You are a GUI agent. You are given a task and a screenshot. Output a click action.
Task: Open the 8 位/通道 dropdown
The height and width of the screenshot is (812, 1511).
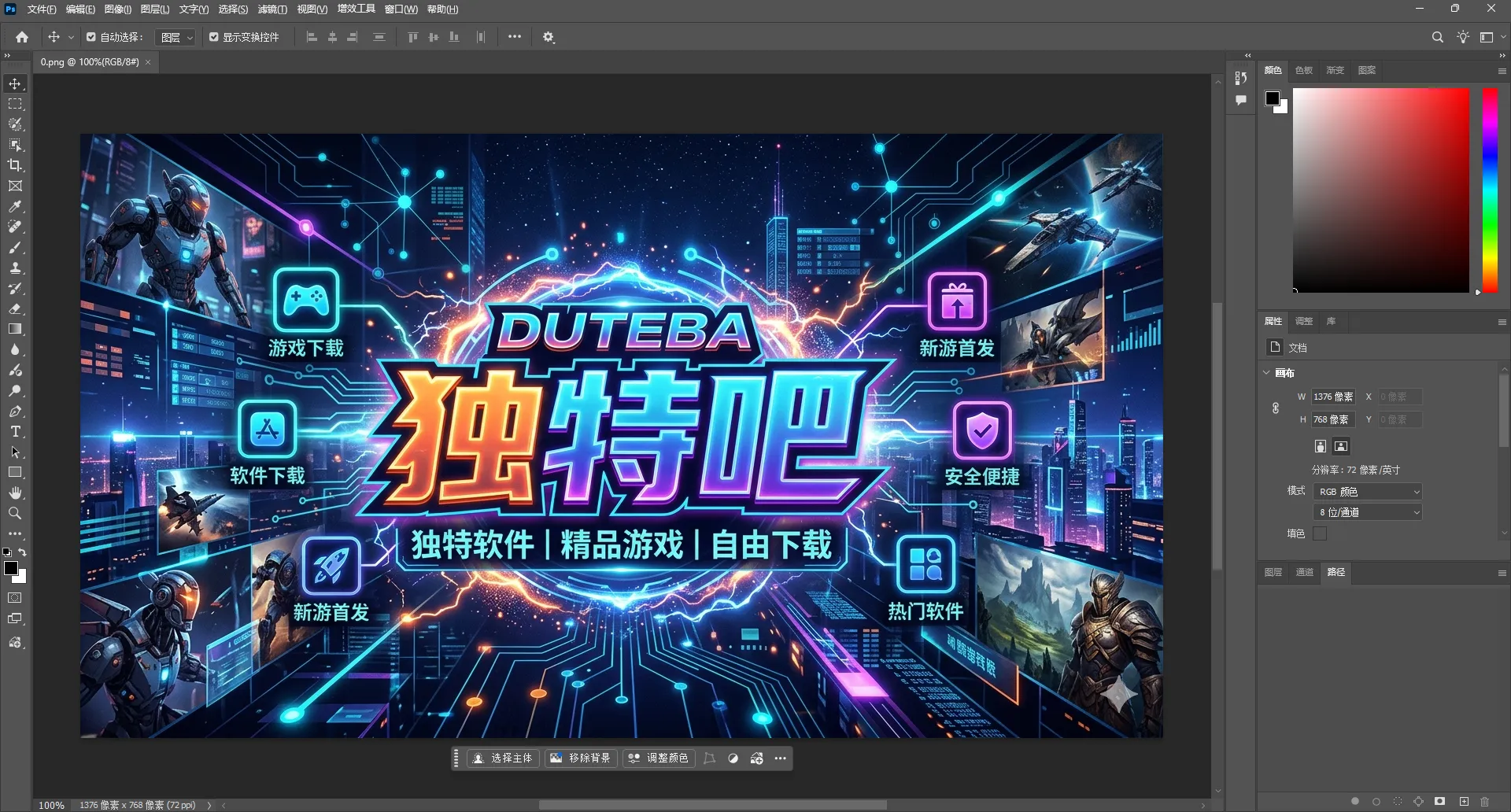(1368, 511)
